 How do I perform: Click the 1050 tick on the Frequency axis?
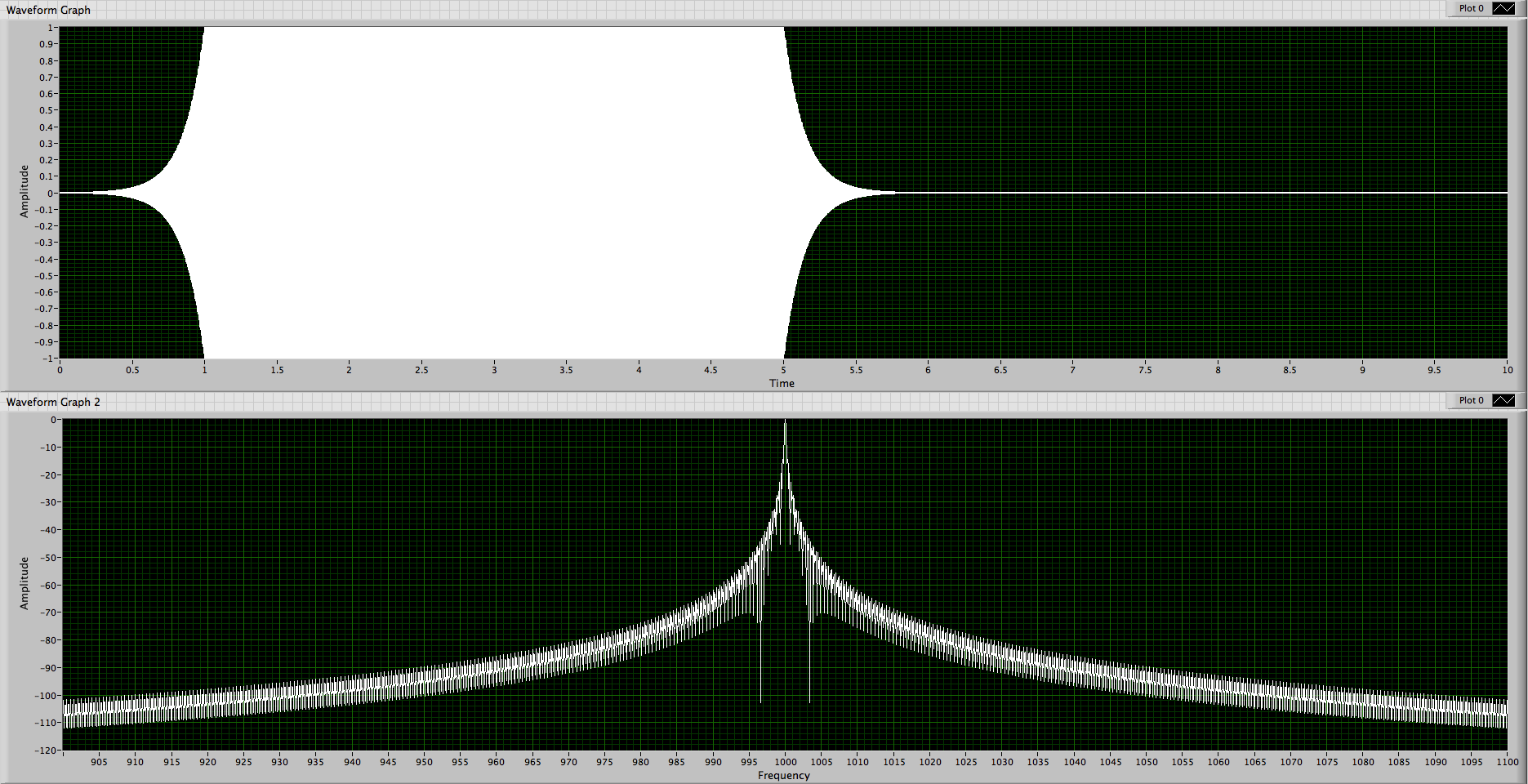point(1147,762)
